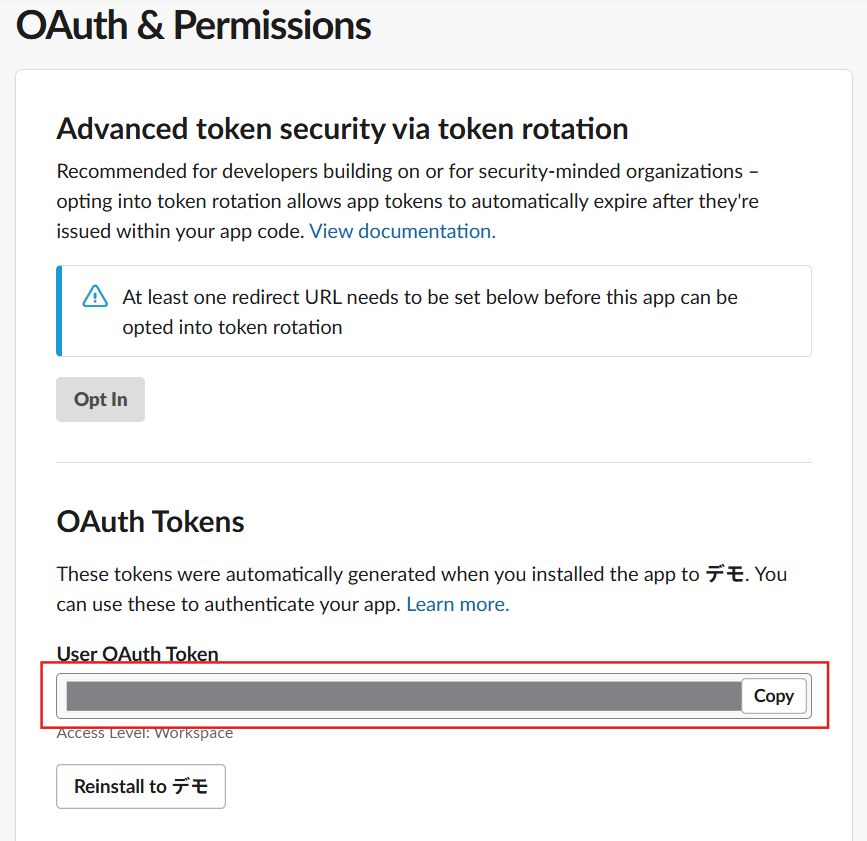The image size is (867, 841).
Task: Open the View documentation link
Action: coord(402,231)
